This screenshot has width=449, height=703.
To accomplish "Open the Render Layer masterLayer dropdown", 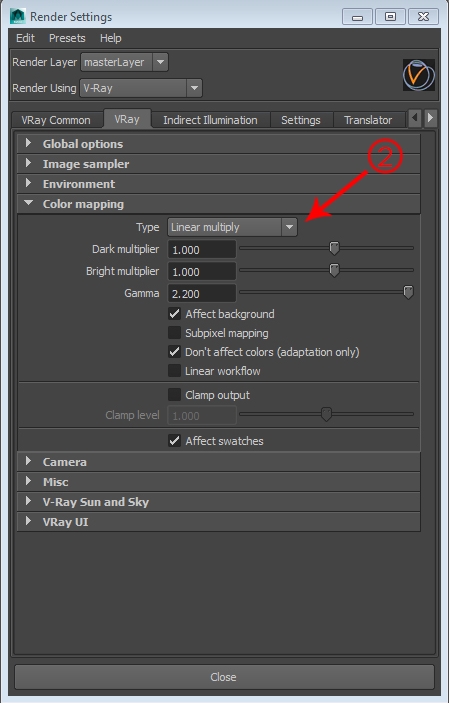I will [124, 62].
